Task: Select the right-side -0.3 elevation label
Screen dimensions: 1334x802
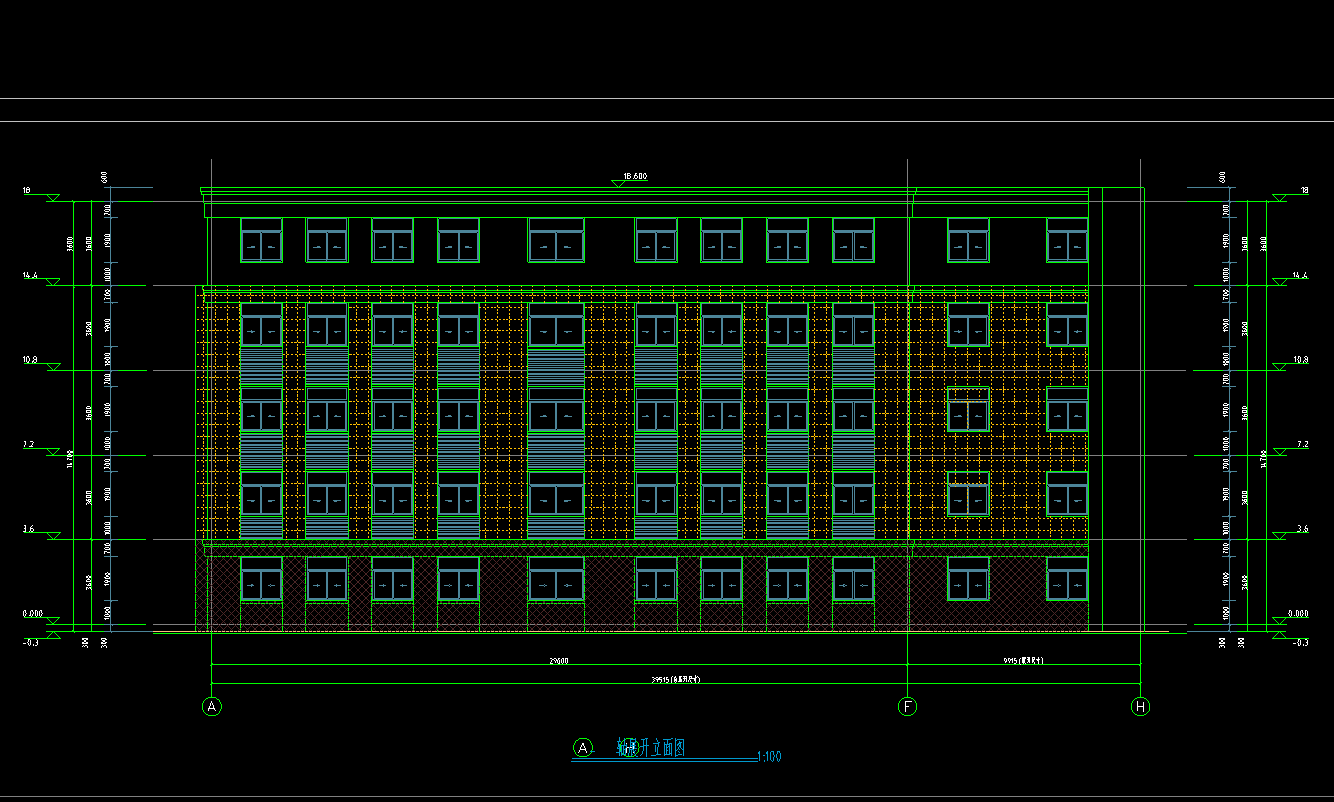Action: click(x=1301, y=642)
